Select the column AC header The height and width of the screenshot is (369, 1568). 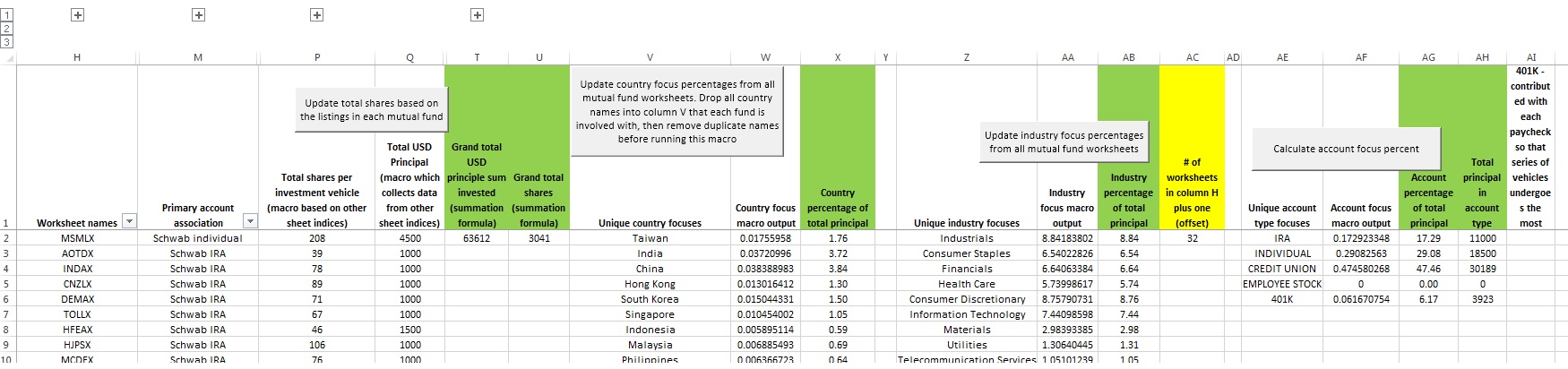coord(1192,57)
